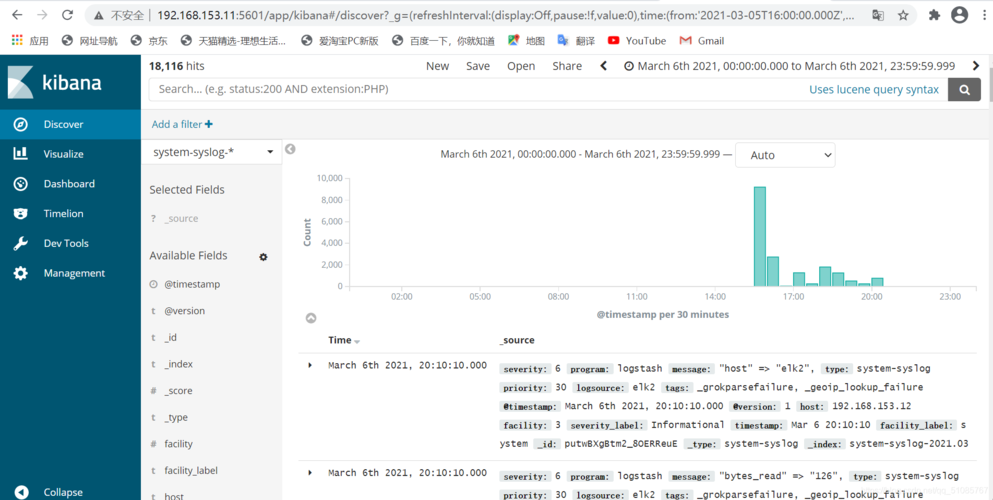
Task: Click the Kibana logo
Action: pos(54,83)
